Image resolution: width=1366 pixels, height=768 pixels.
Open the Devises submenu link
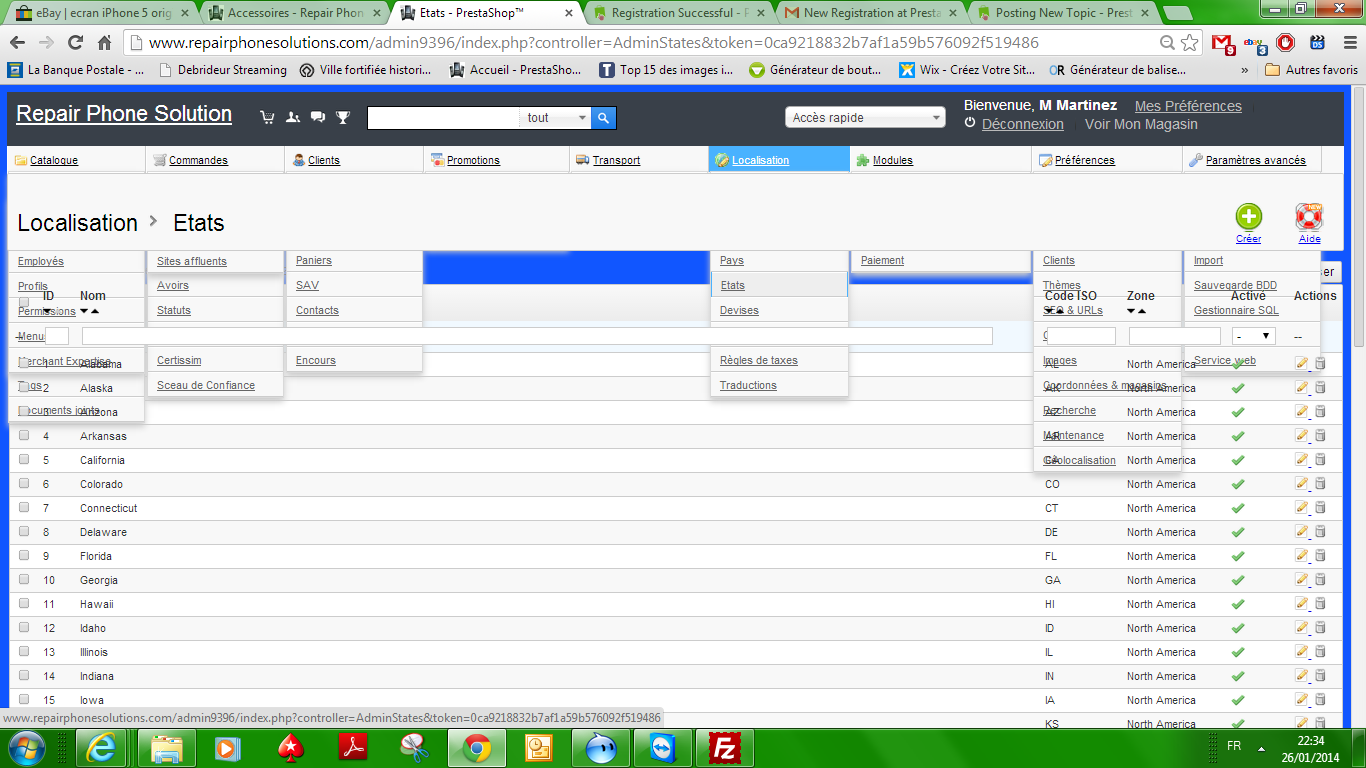tap(739, 310)
